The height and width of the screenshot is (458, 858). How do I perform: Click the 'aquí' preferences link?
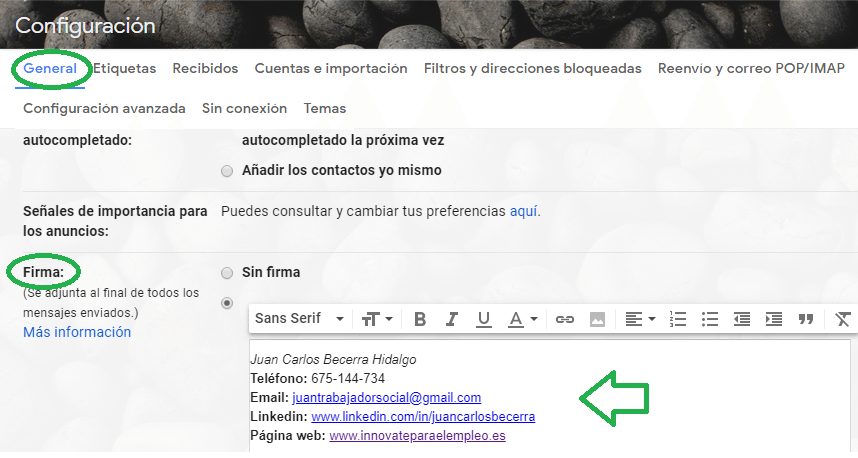tap(524, 212)
